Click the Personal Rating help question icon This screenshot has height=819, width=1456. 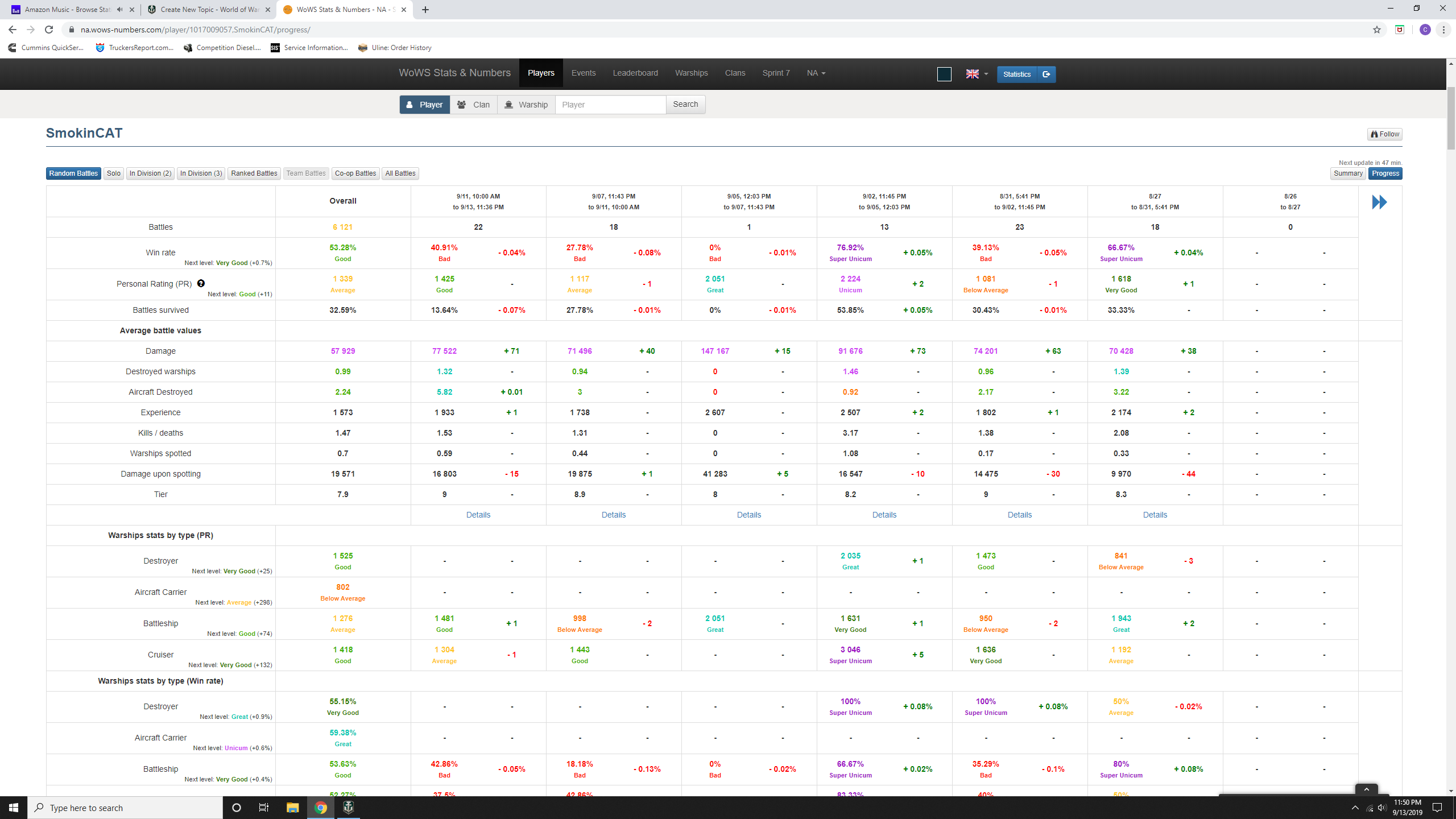click(201, 283)
